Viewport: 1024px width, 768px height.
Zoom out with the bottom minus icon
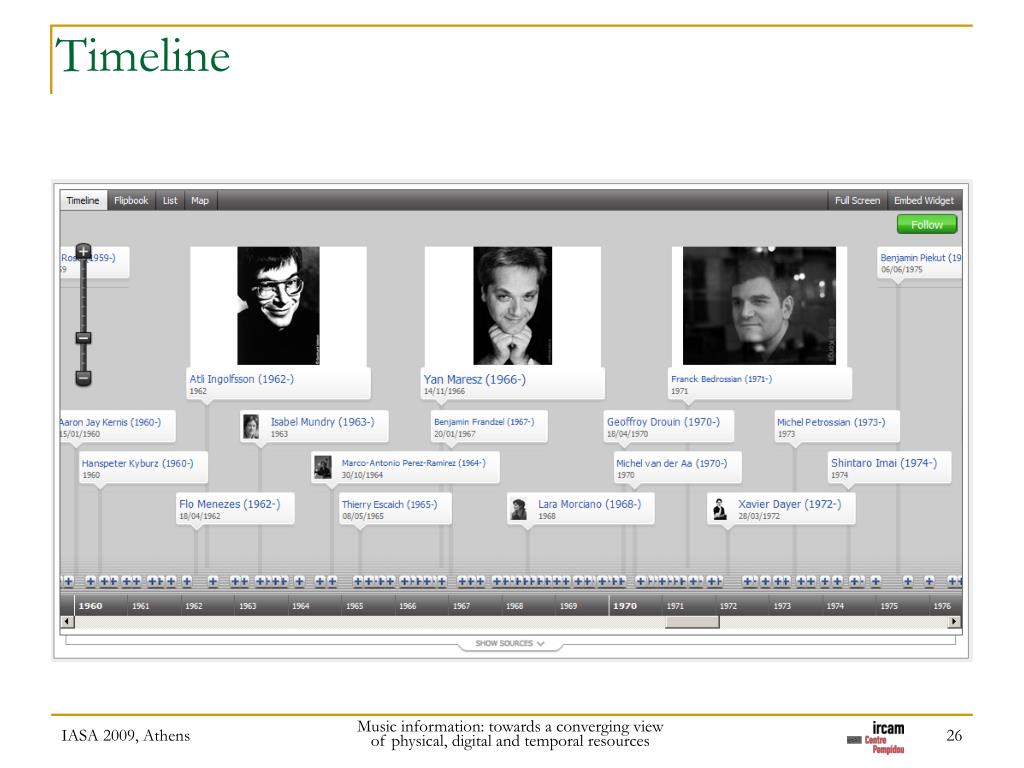pos(84,378)
